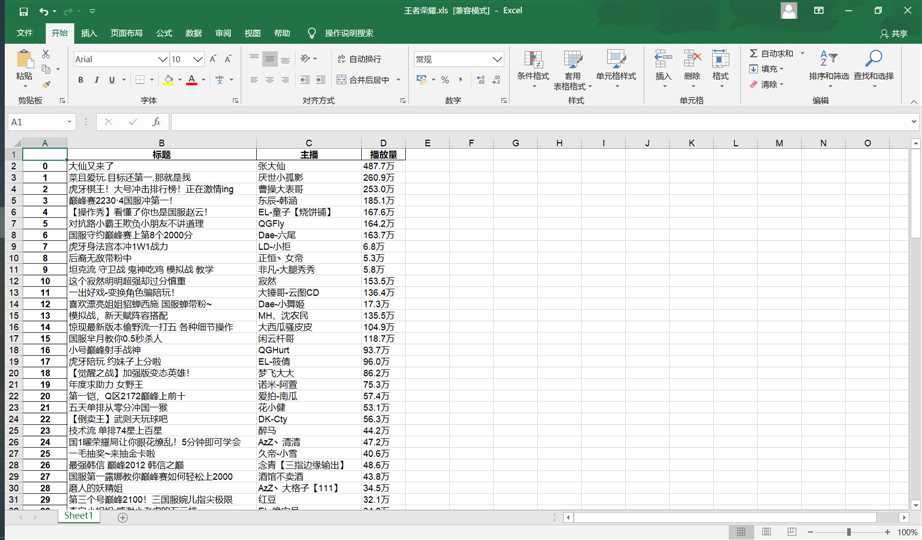Expand the formula bar

tap(913, 122)
